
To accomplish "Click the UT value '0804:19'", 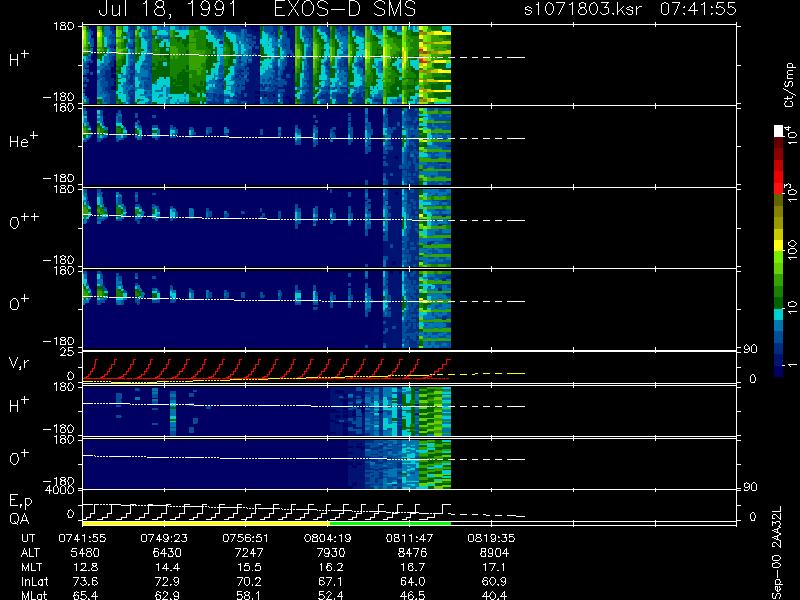I will [328, 538].
